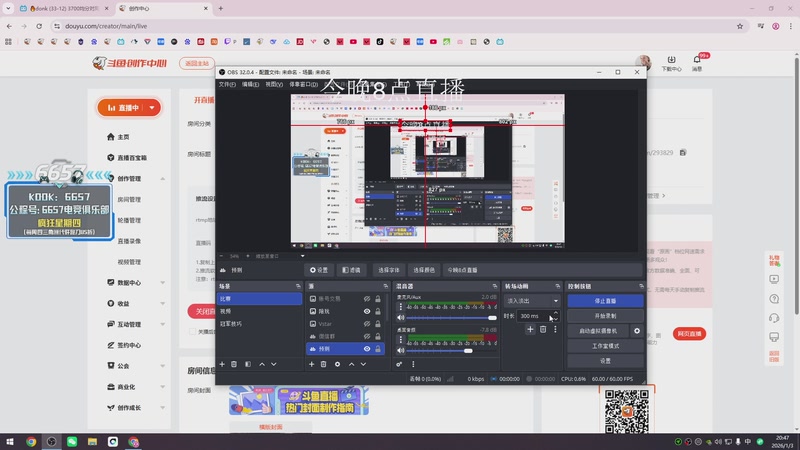Expand 公会 sidebar section

[163, 366]
